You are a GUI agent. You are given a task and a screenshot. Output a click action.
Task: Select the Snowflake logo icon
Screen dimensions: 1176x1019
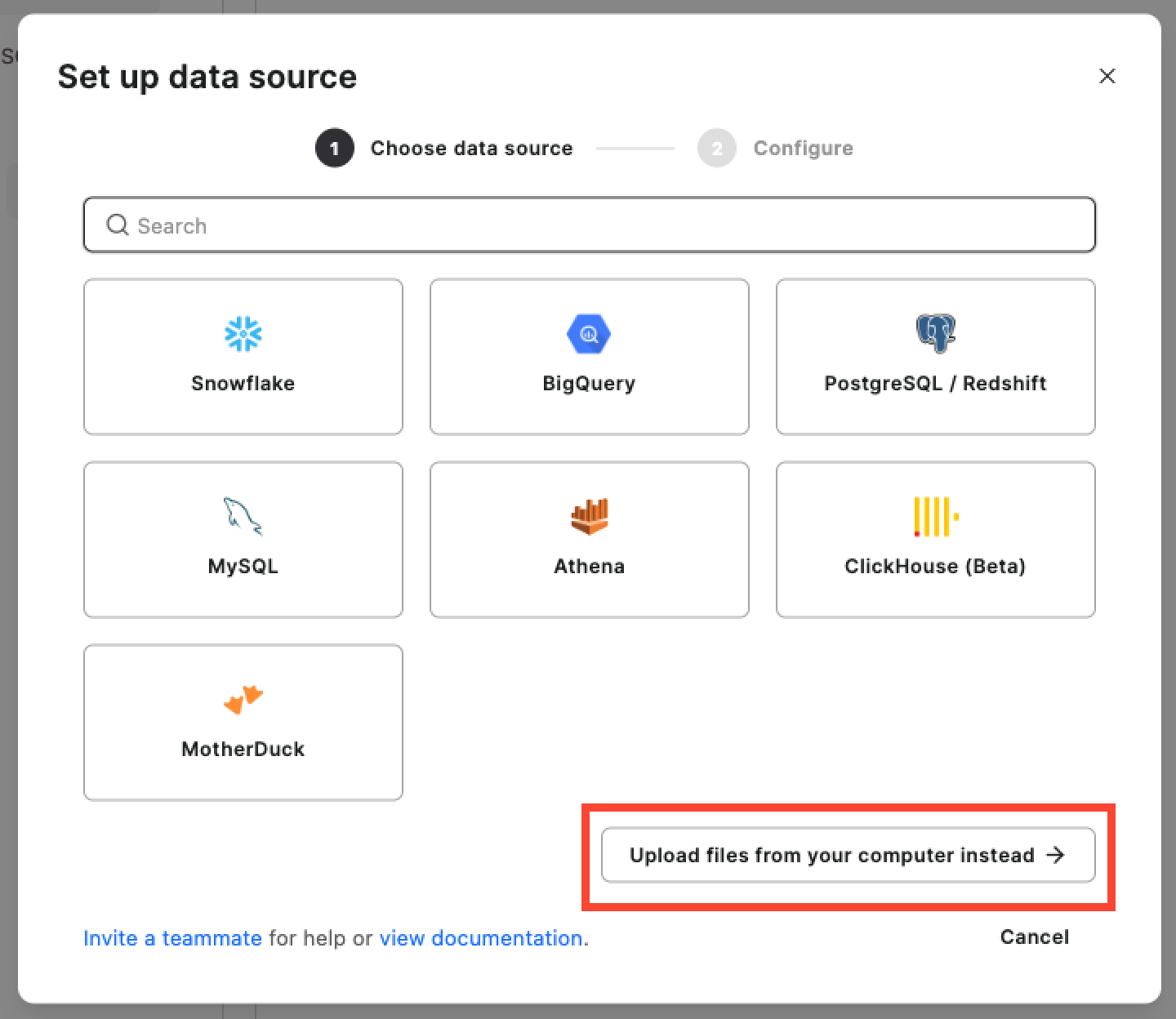click(243, 334)
